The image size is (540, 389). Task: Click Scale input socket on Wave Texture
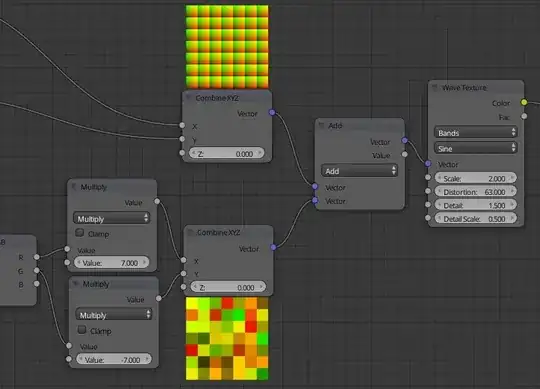[x=428, y=177]
